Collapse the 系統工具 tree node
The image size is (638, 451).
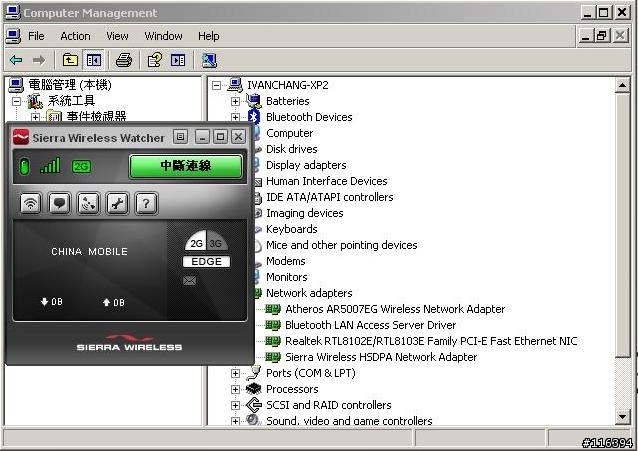point(16,101)
